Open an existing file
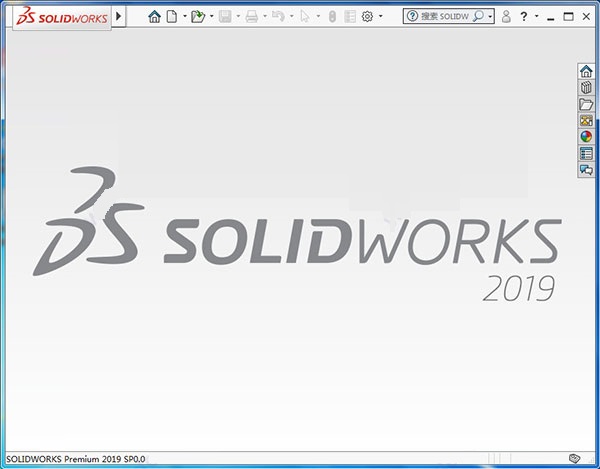 198,16
